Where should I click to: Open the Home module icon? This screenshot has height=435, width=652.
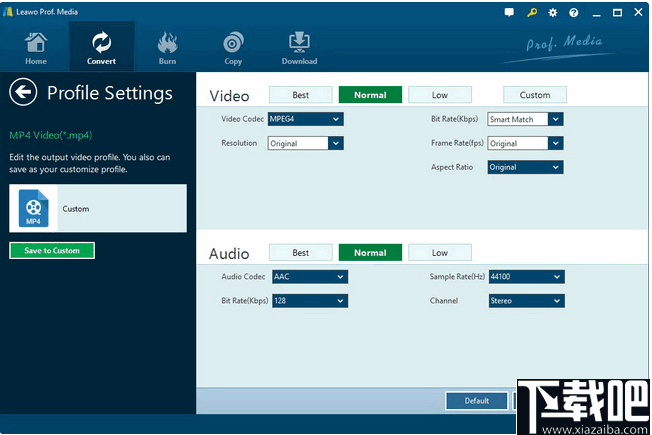36,42
